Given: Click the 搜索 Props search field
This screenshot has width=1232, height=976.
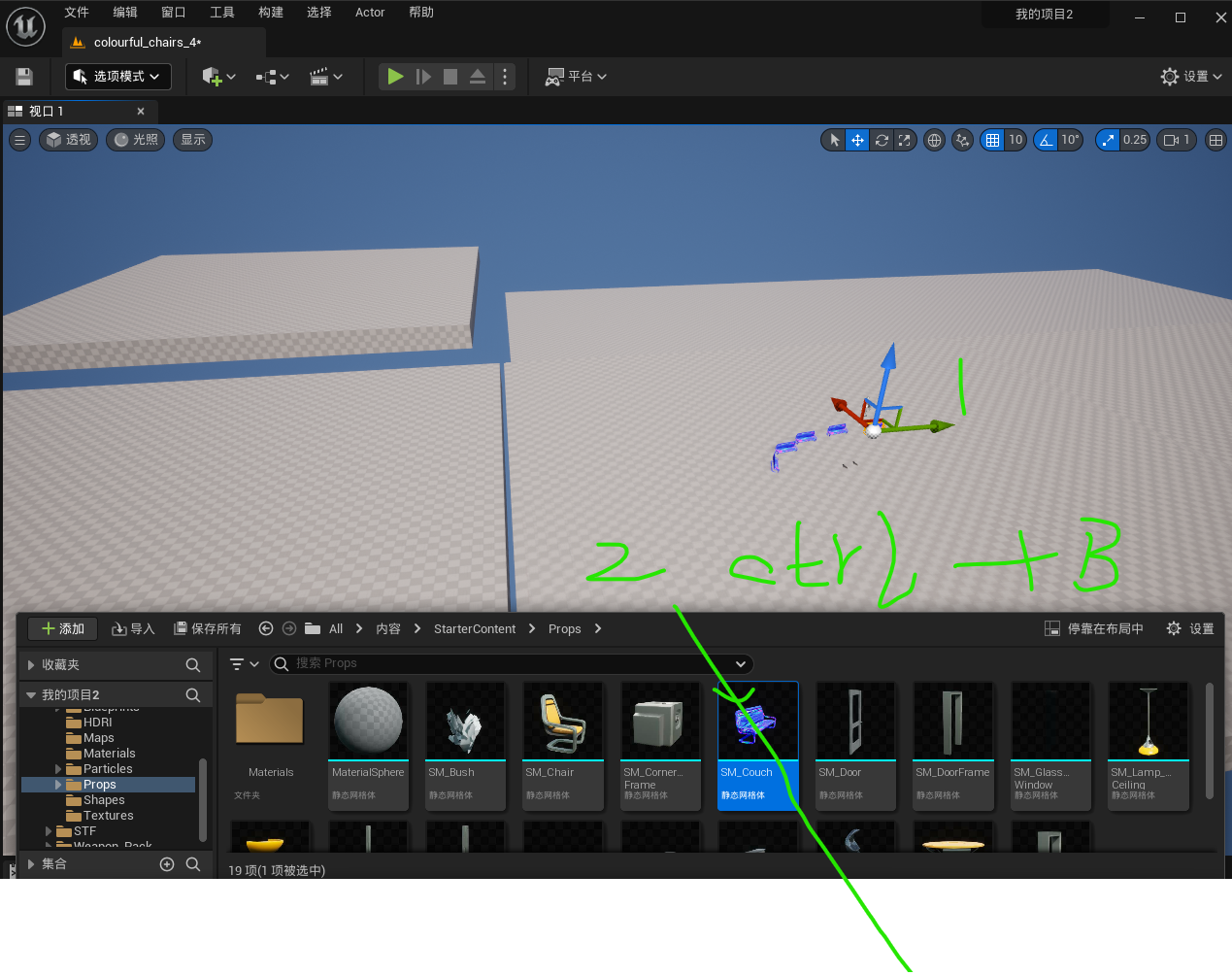Looking at the screenshot, I should [x=511, y=663].
